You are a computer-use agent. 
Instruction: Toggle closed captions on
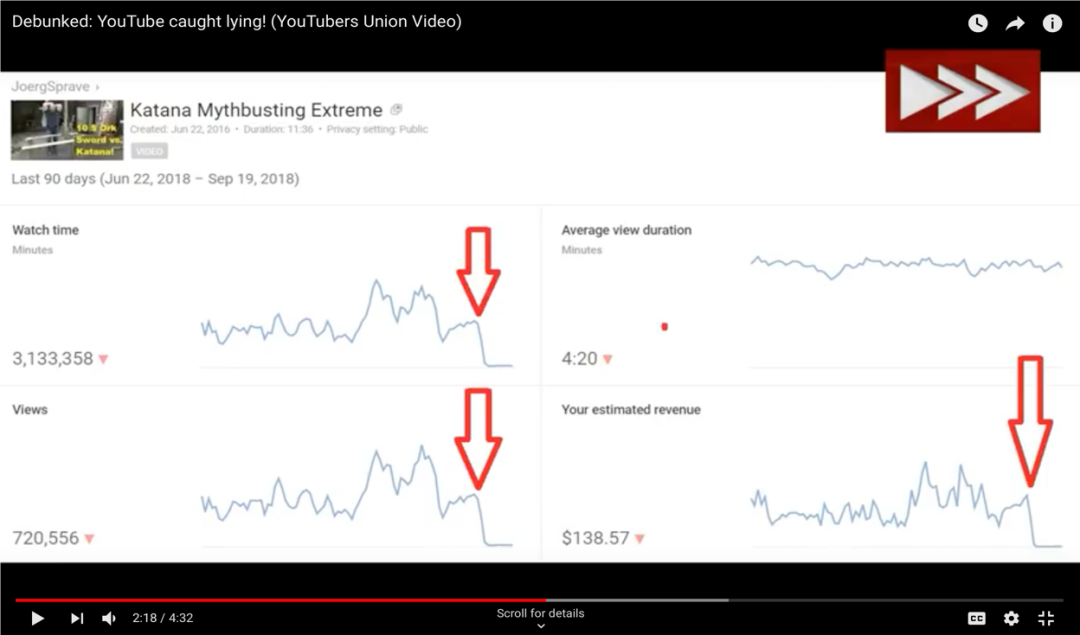976,618
